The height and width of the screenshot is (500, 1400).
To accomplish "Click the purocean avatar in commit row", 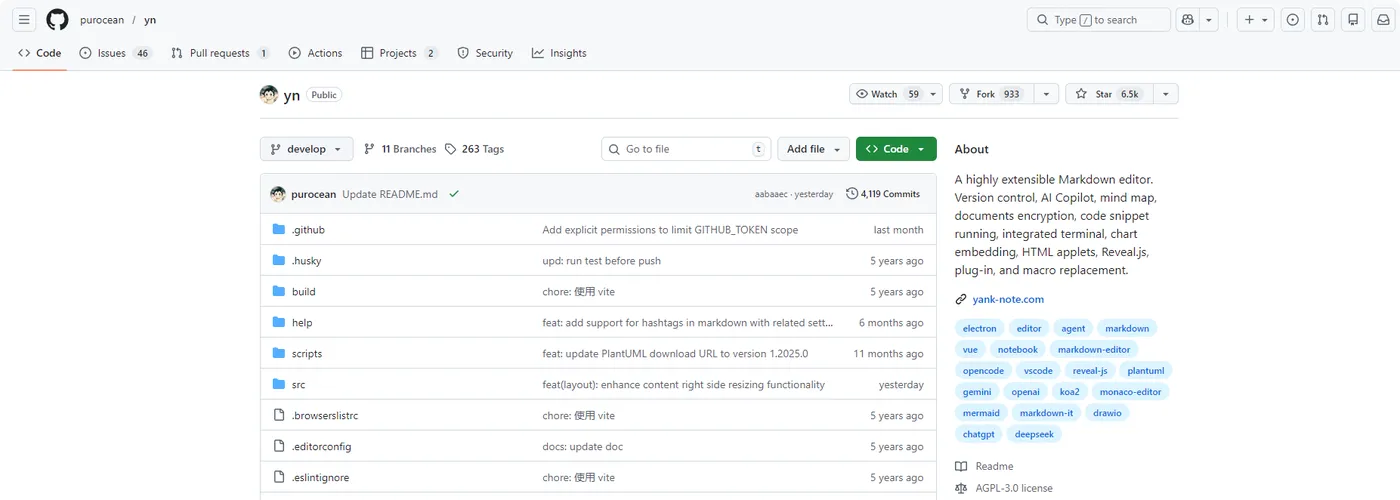I will click(x=278, y=194).
